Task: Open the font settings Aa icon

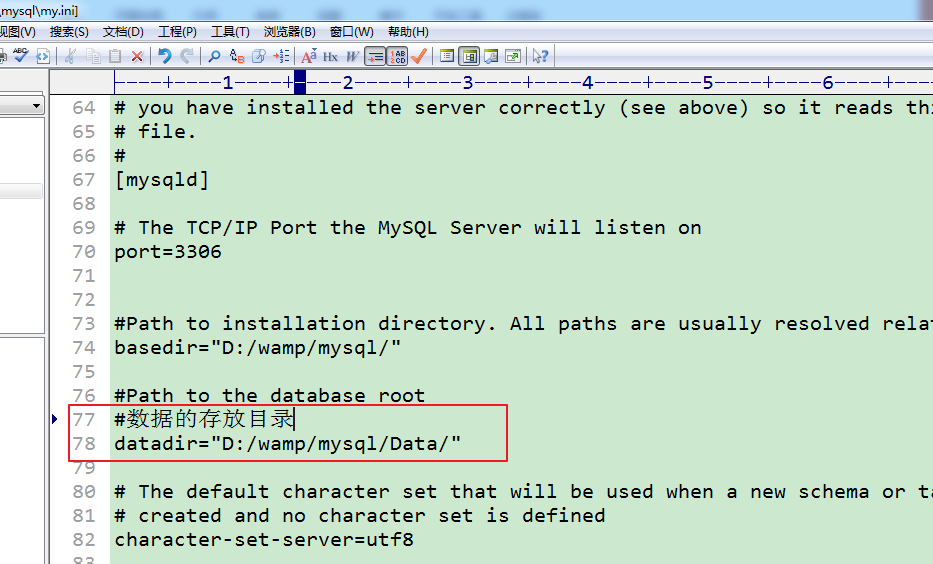Action: pos(308,56)
